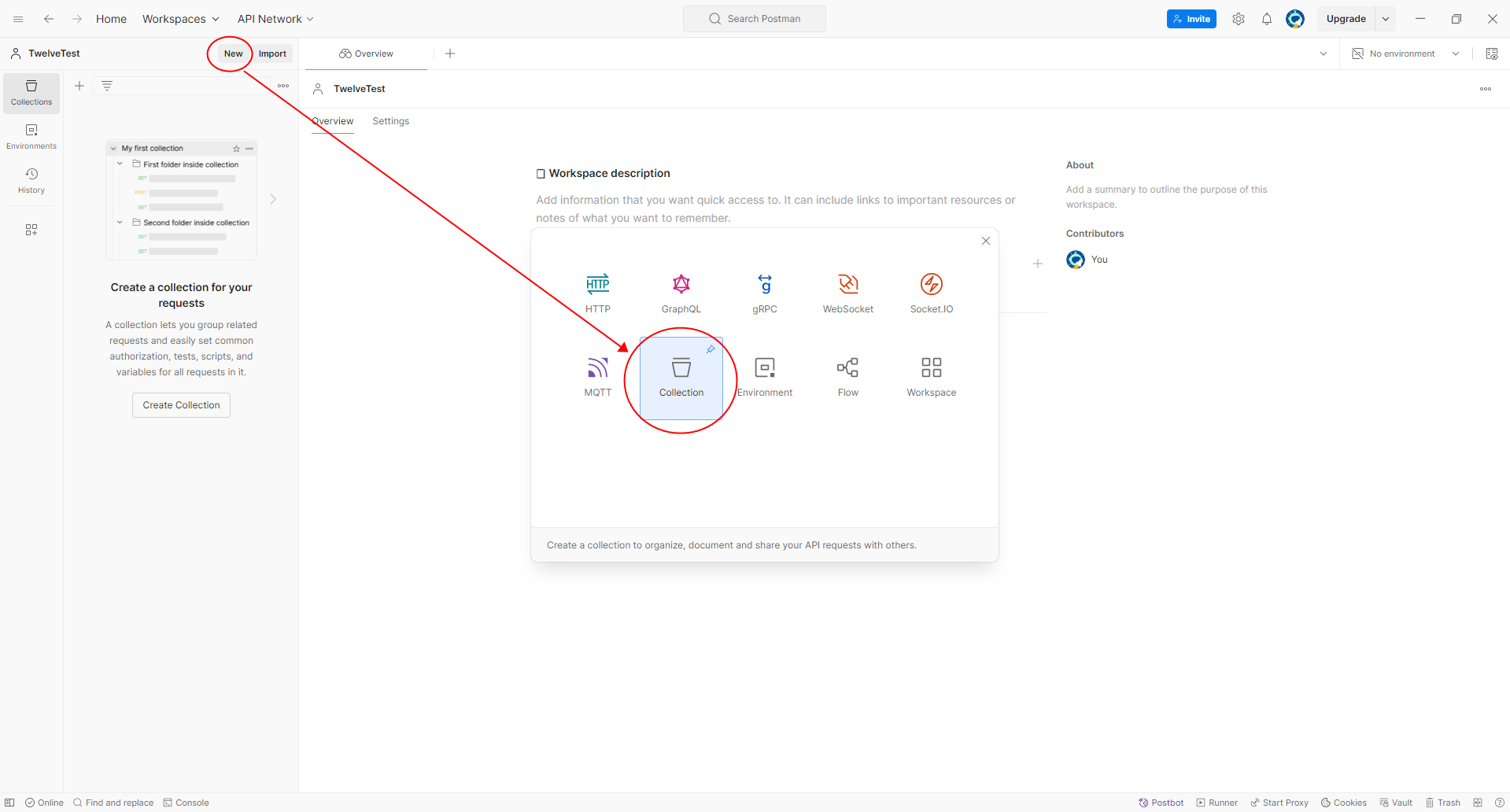This screenshot has width=1510, height=812.
Task: Open the workspace Settings sub-tab
Action: pos(391,121)
